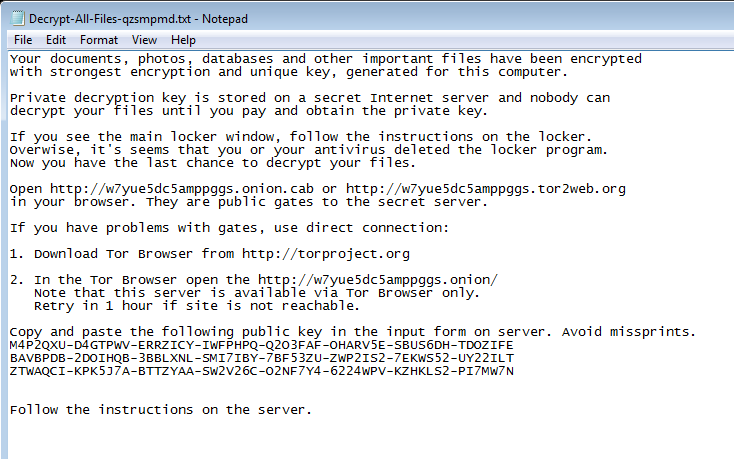
Task: Open the File menu
Action: click(x=23, y=40)
